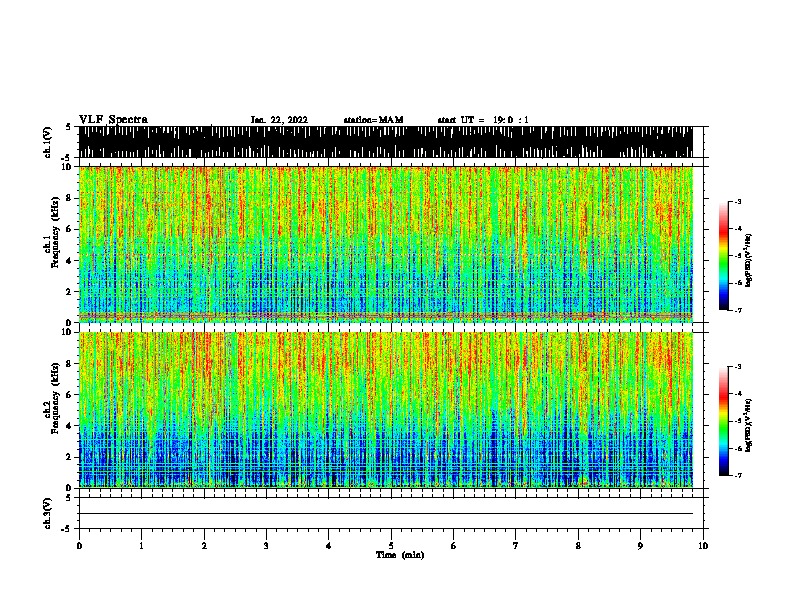Click time axis tick label "7"

point(516,546)
